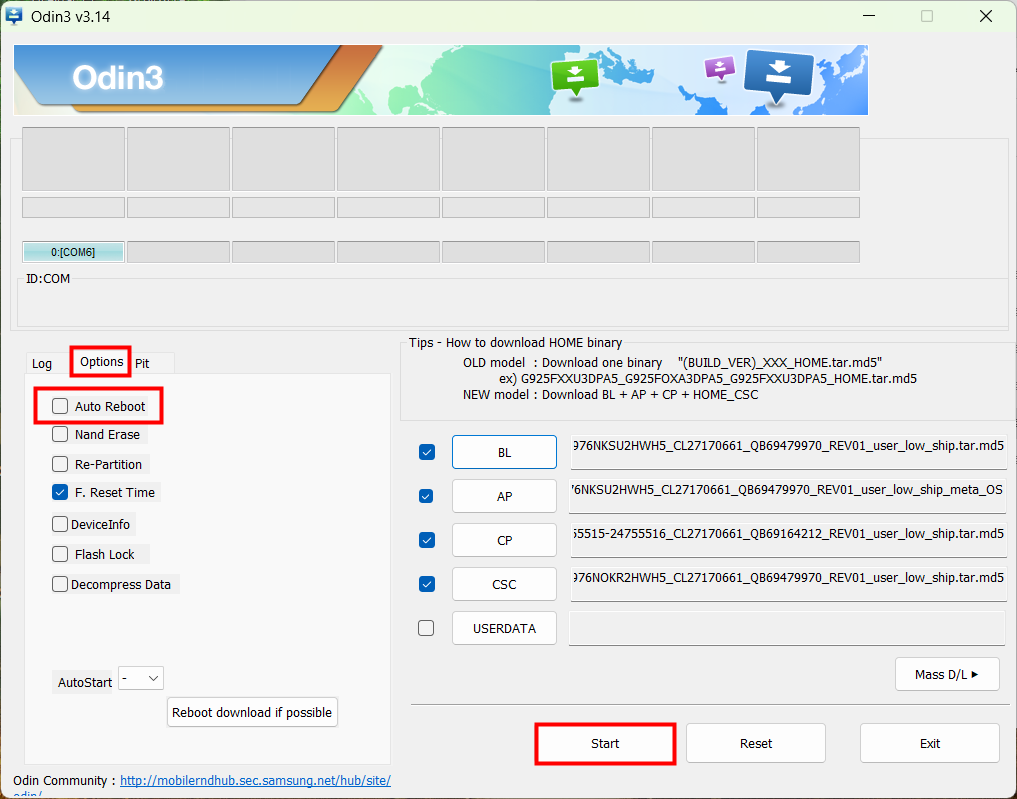Viewport: 1017px width, 799px height.
Task: Select the Options tab
Action: click(101, 362)
